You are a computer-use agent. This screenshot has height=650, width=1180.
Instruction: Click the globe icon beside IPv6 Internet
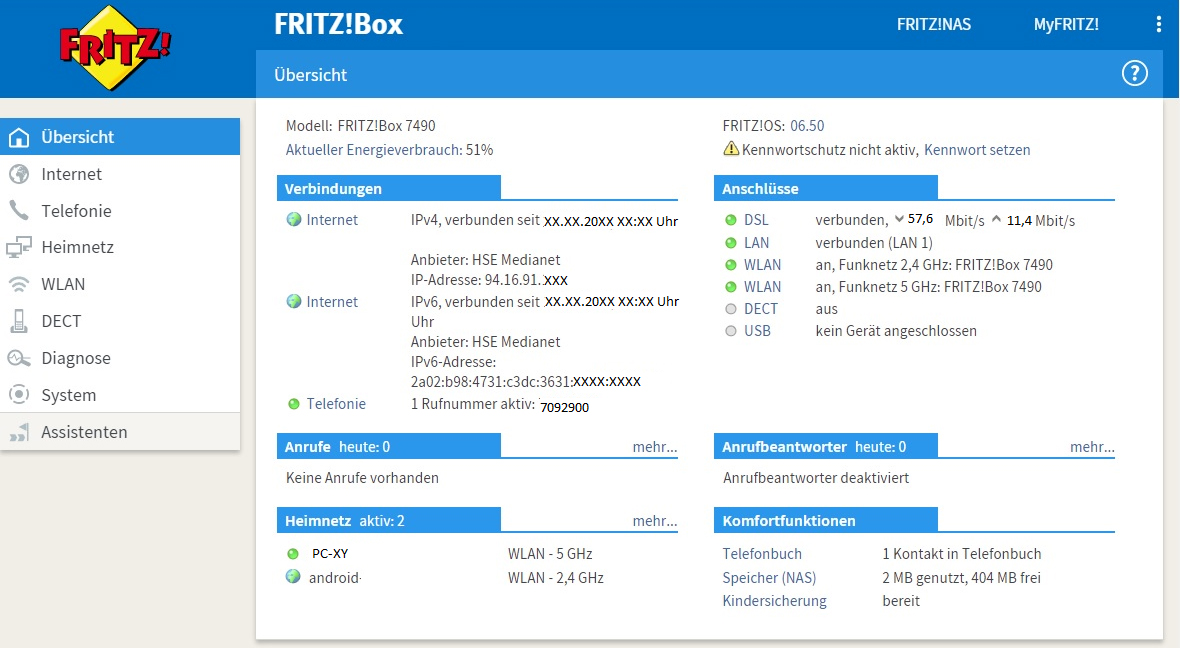tap(293, 302)
